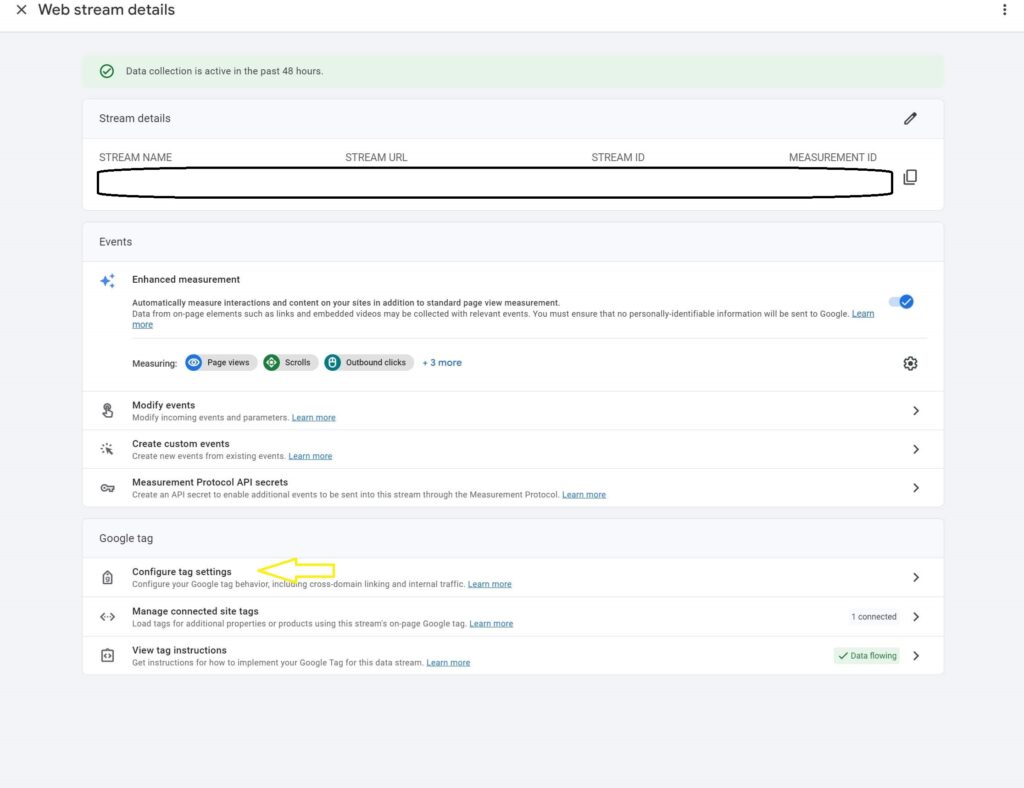Open View tag instructions
This screenshot has width=1024, height=788.
[513, 655]
